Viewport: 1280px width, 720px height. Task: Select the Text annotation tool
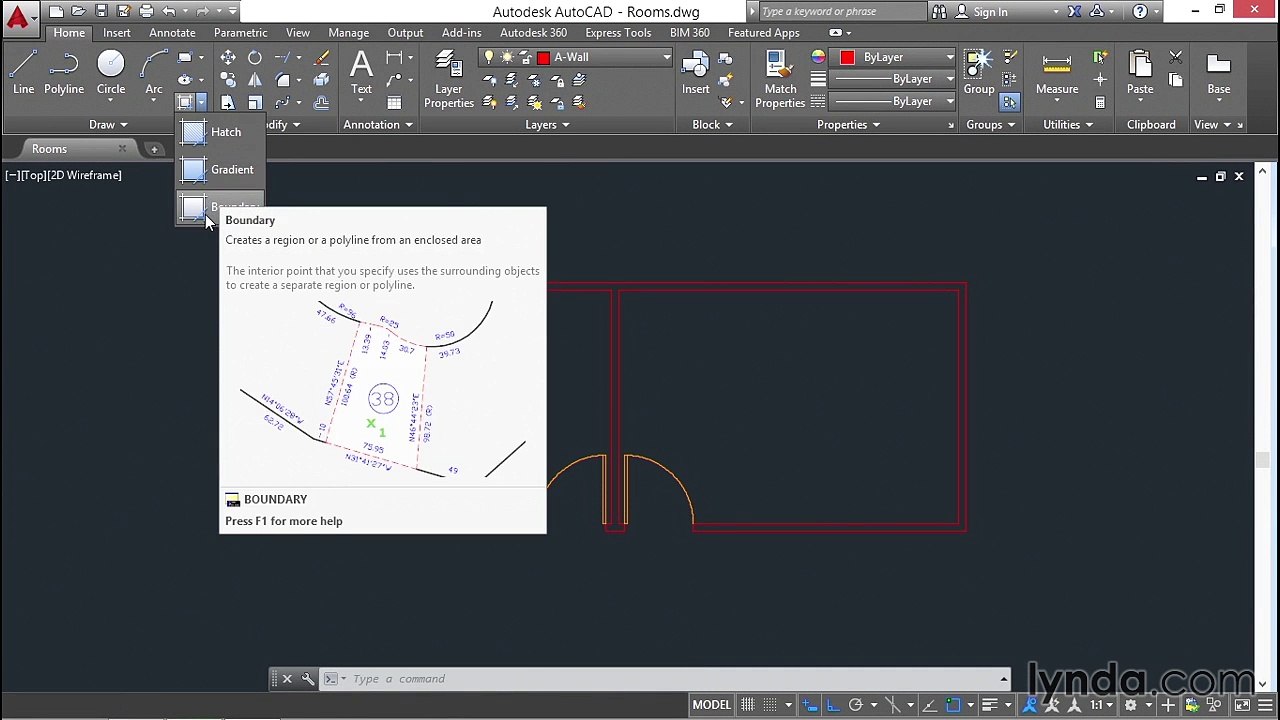pyautogui.click(x=361, y=73)
